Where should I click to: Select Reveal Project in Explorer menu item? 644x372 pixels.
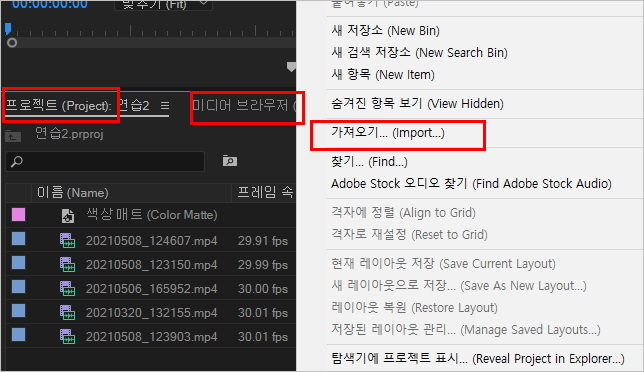point(478,359)
